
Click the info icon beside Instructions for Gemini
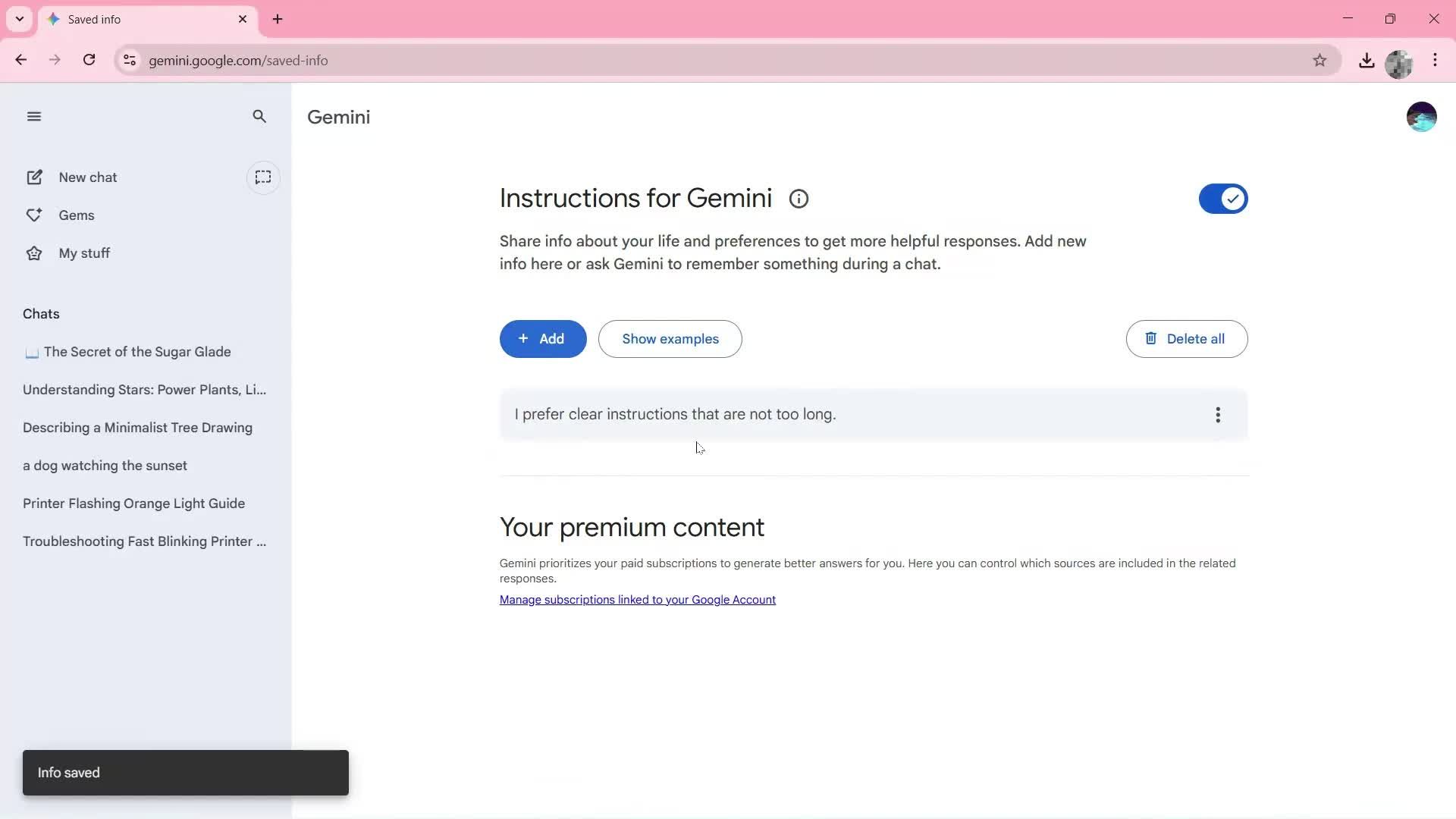point(798,198)
